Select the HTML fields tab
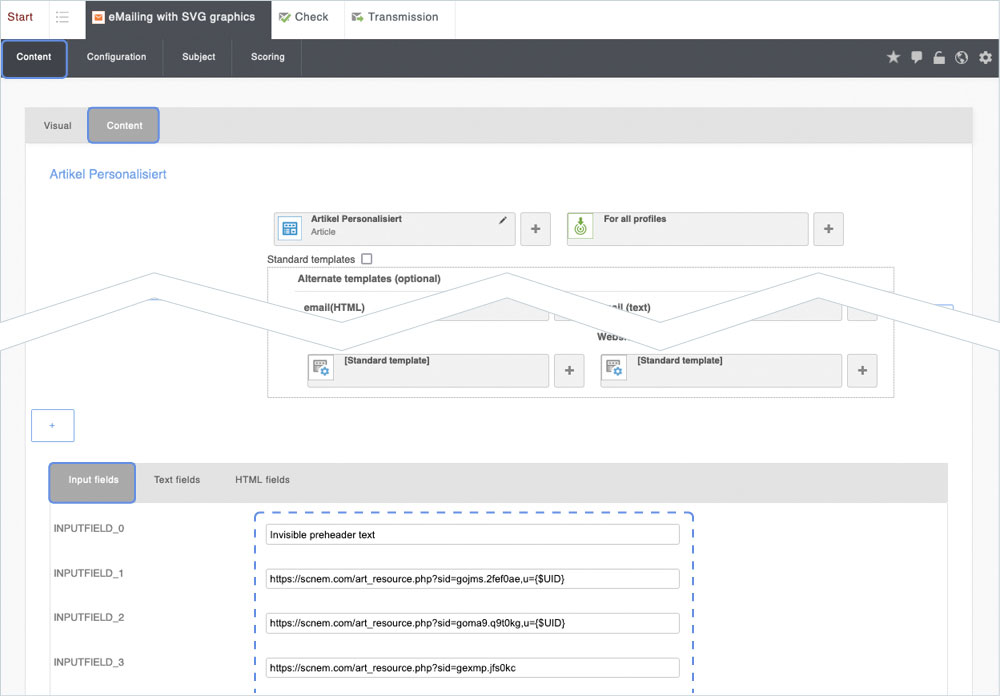Screen dimensions: 1000x696 262,480
